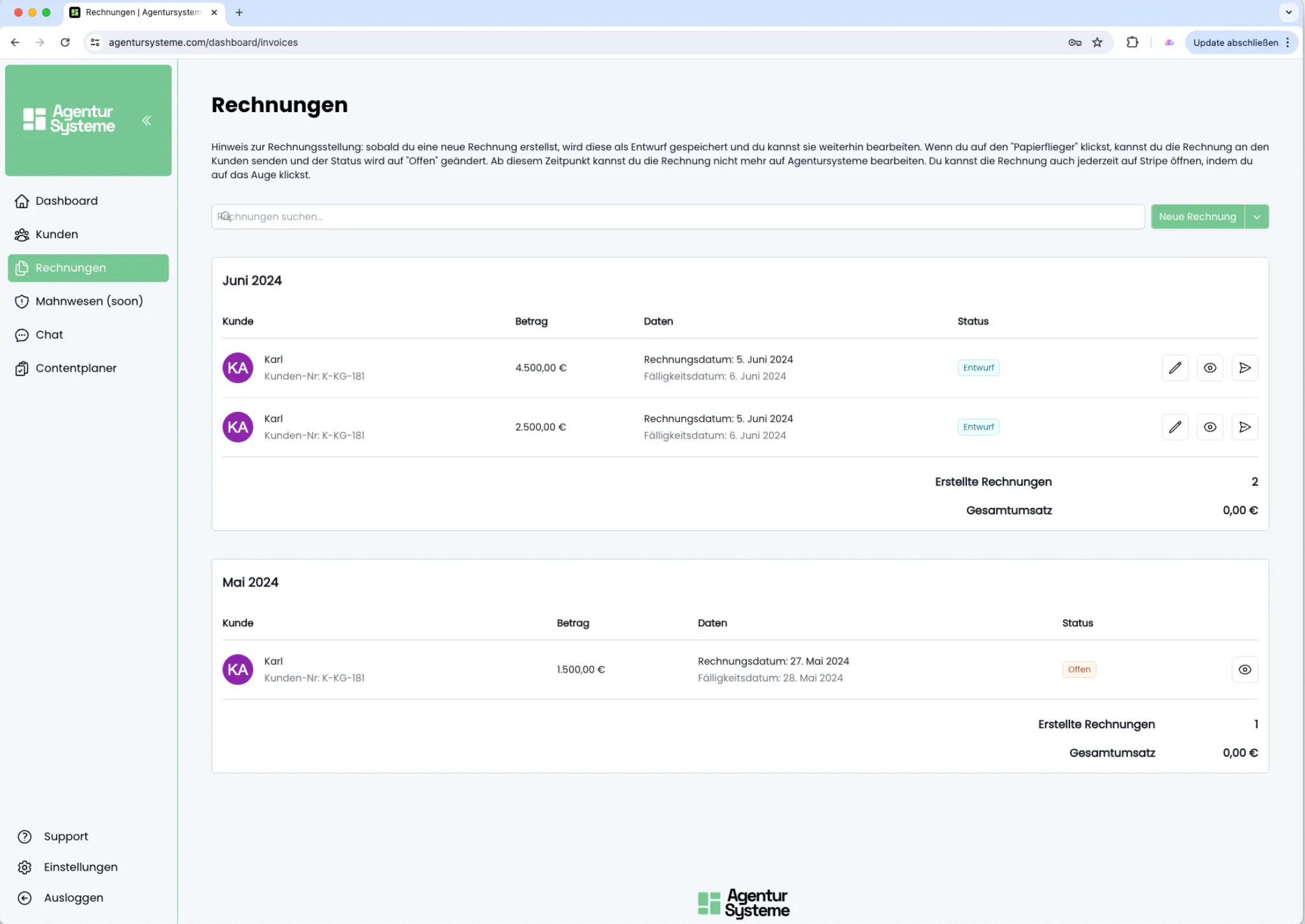
Task: Go to Contentplaner in sidebar
Action: click(x=76, y=368)
